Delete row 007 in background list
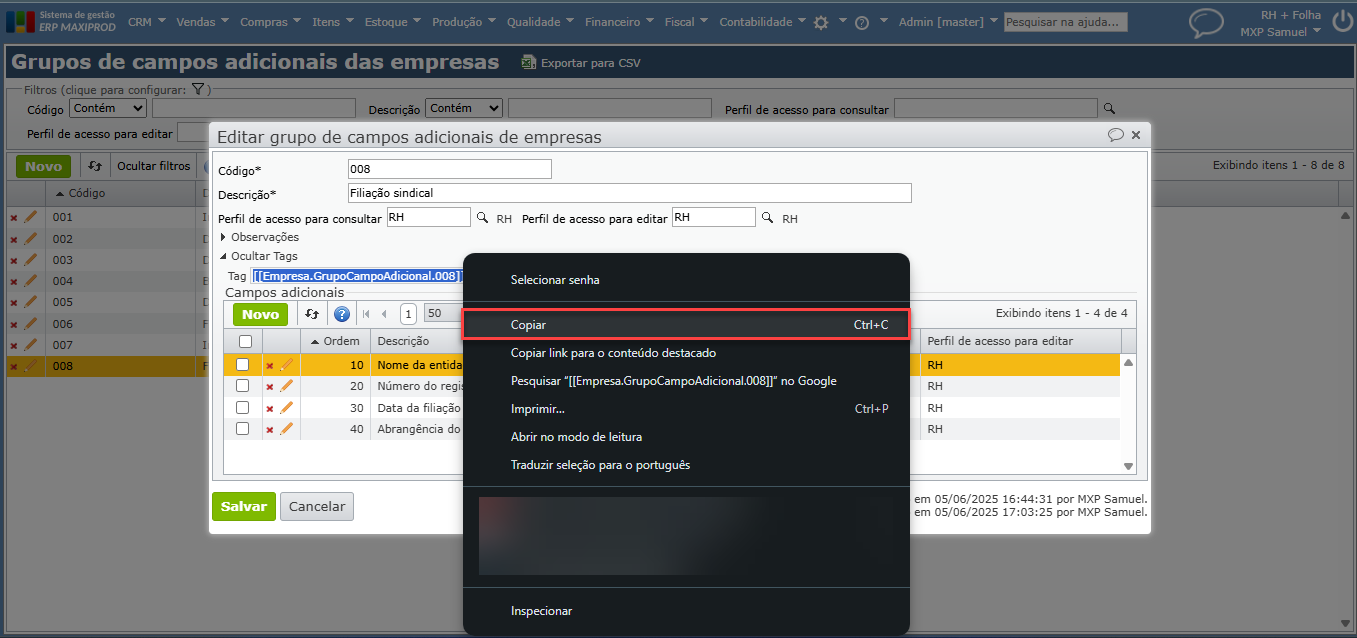 [14, 346]
